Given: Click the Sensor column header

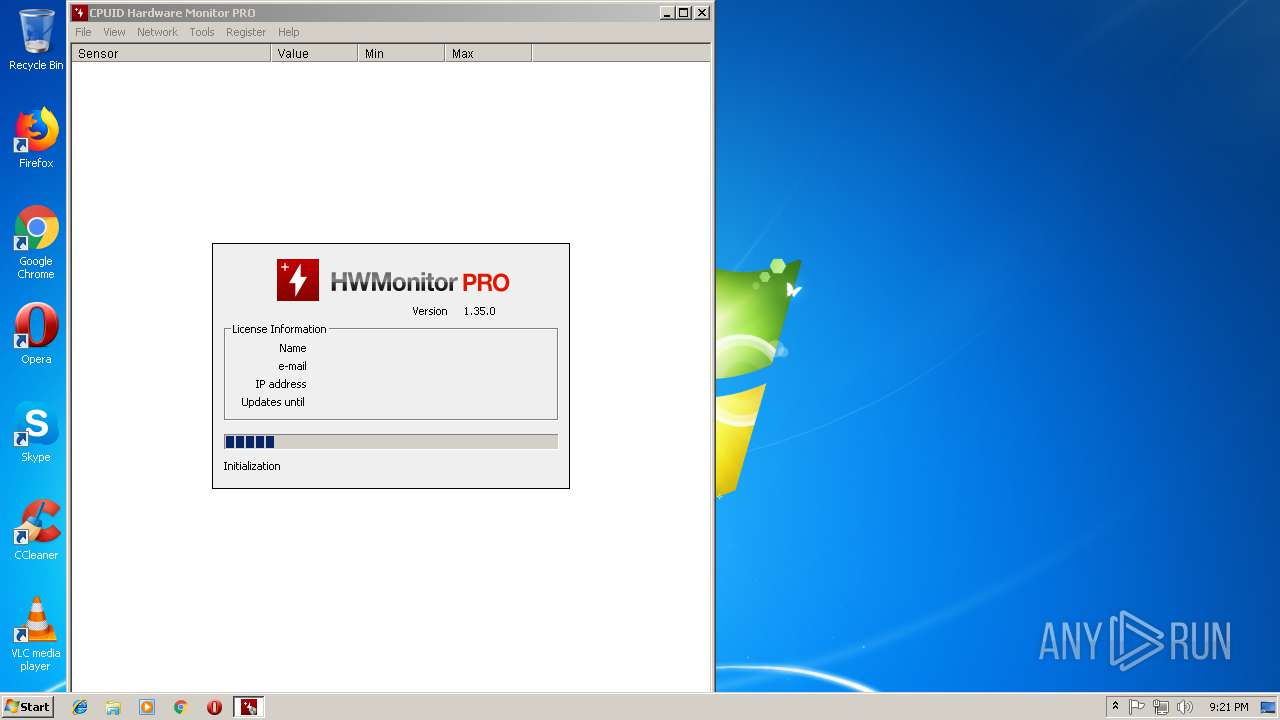Looking at the screenshot, I should [171, 53].
